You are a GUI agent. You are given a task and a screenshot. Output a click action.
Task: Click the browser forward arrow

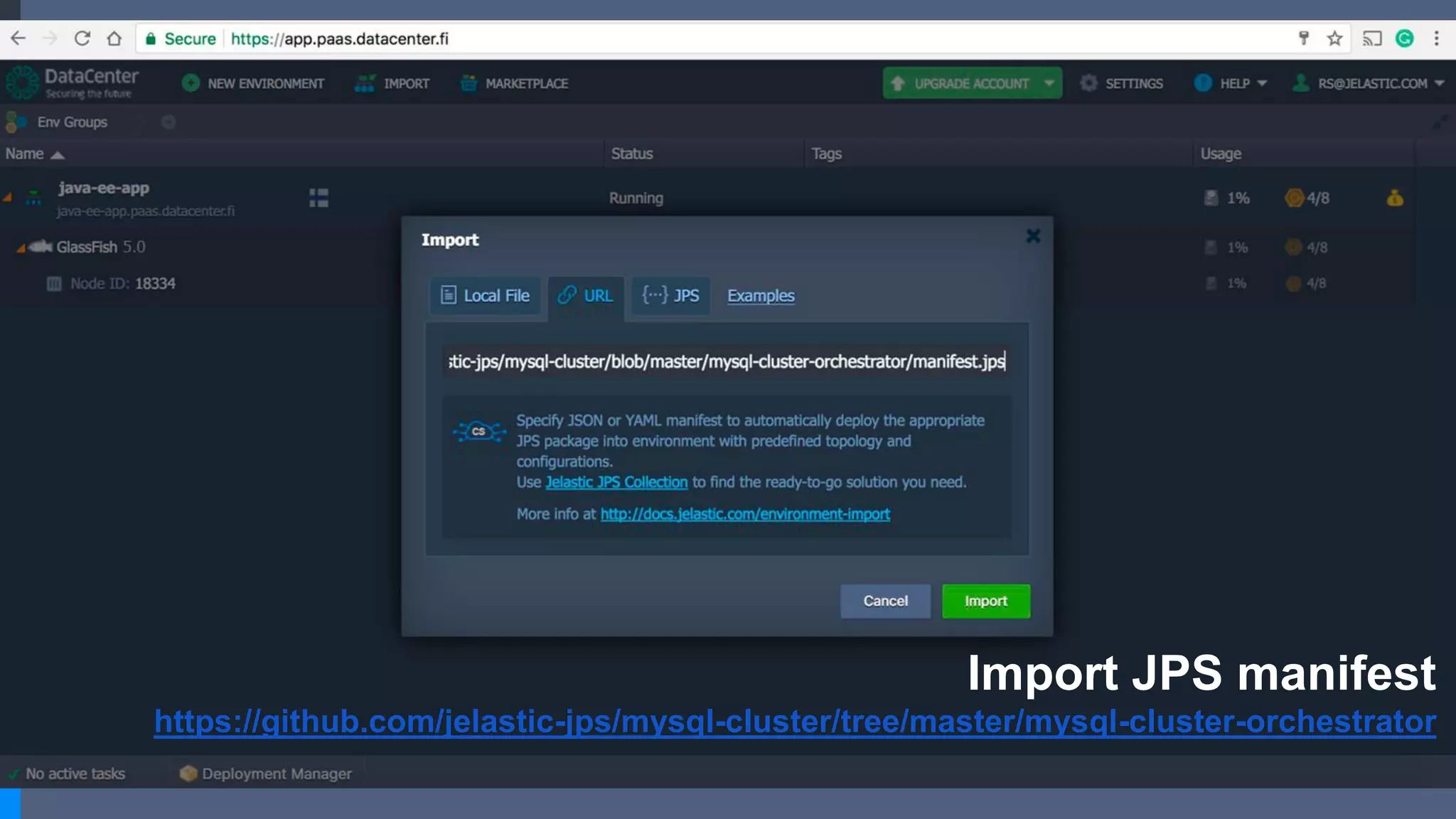click(50, 38)
